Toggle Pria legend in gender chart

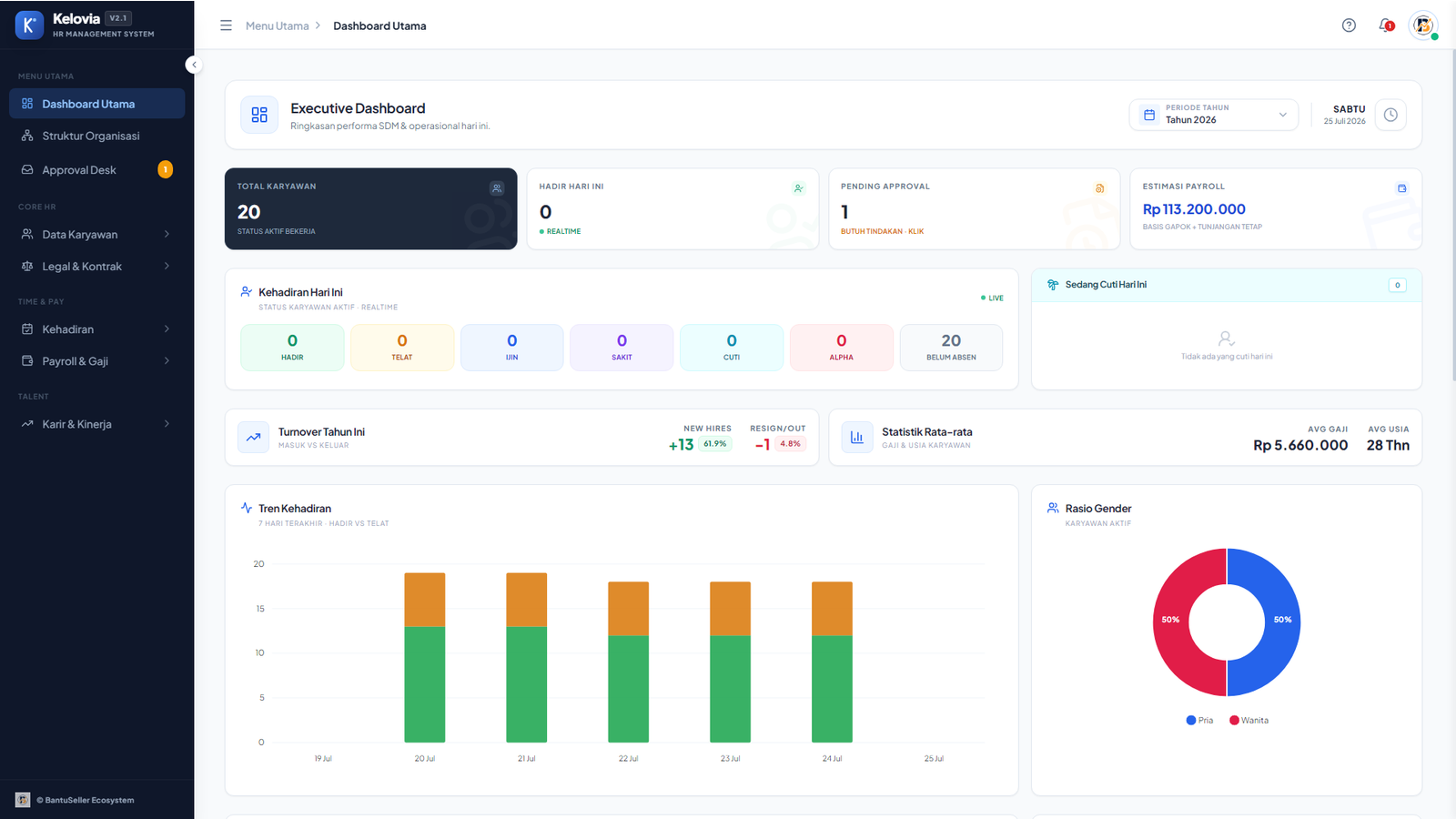click(1199, 720)
